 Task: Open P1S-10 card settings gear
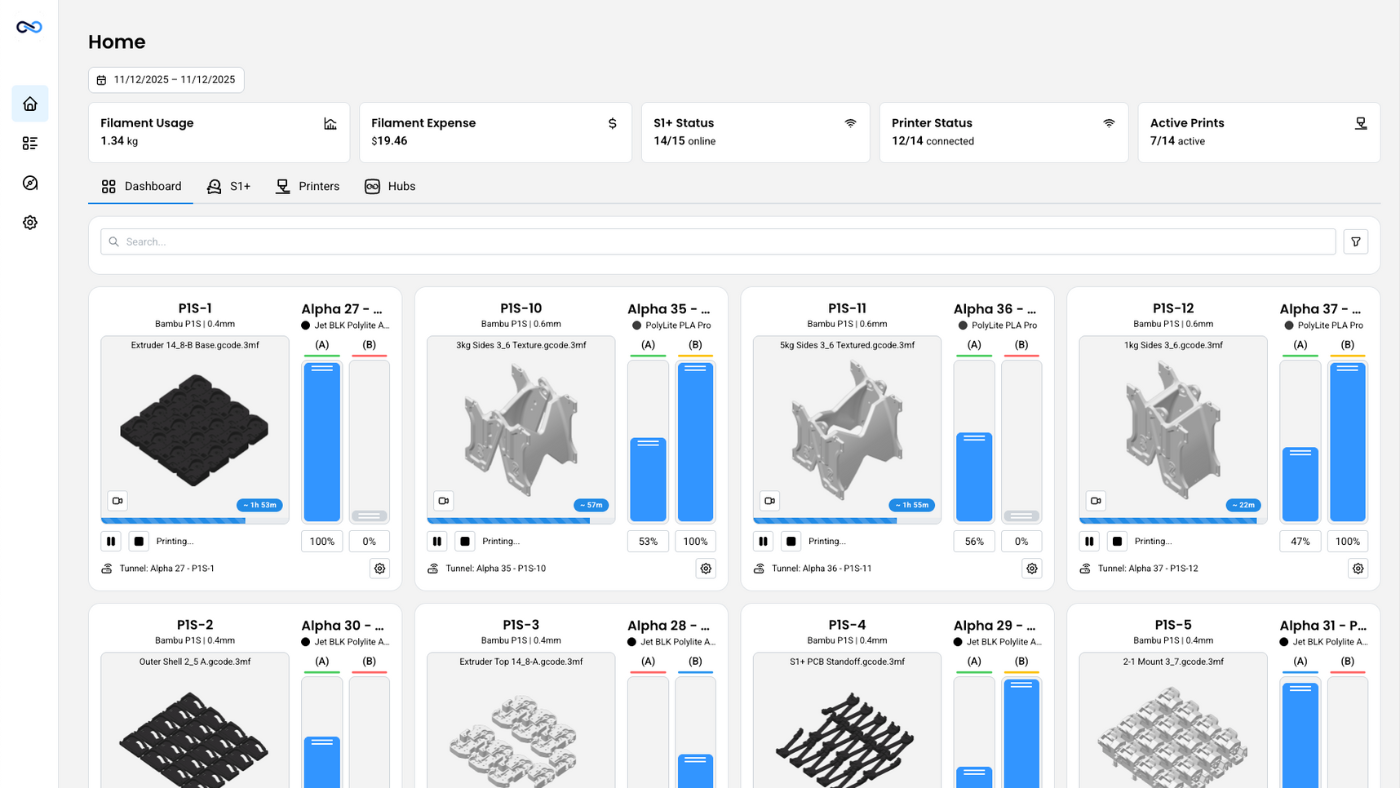tap(706, 568)
